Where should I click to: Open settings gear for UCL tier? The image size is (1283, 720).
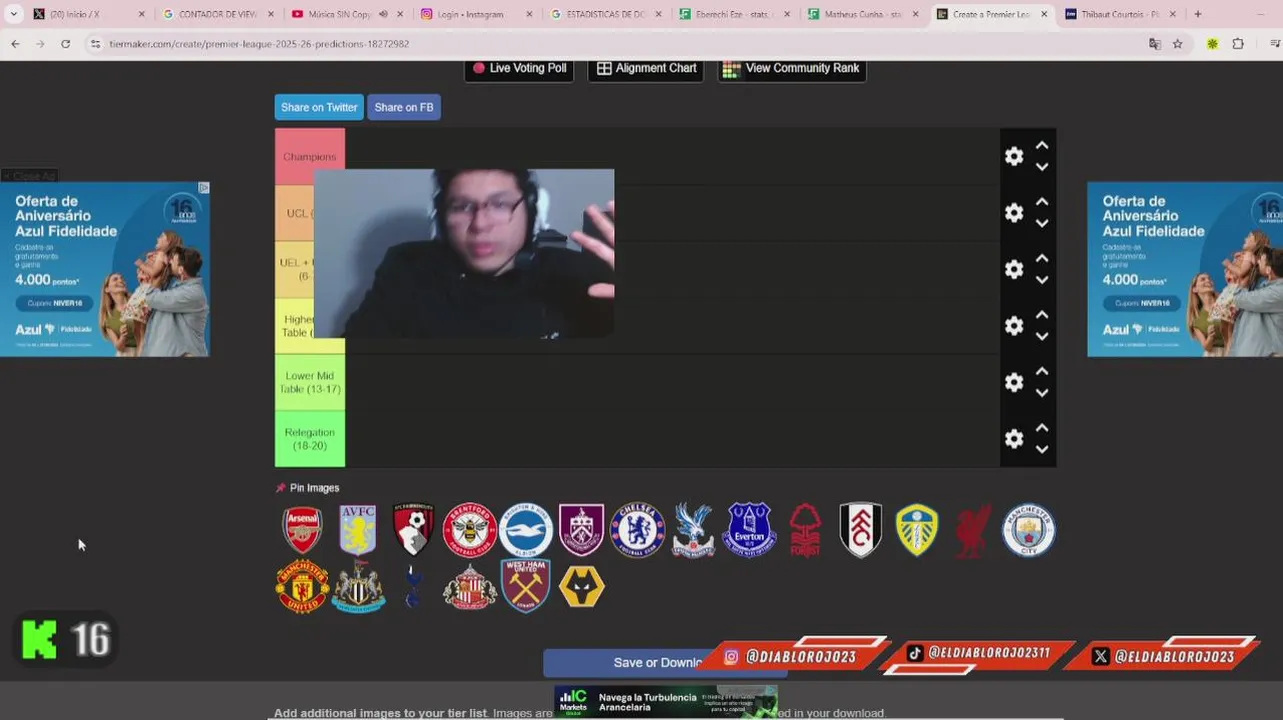pyautogui.click(x=1014, y=213)
